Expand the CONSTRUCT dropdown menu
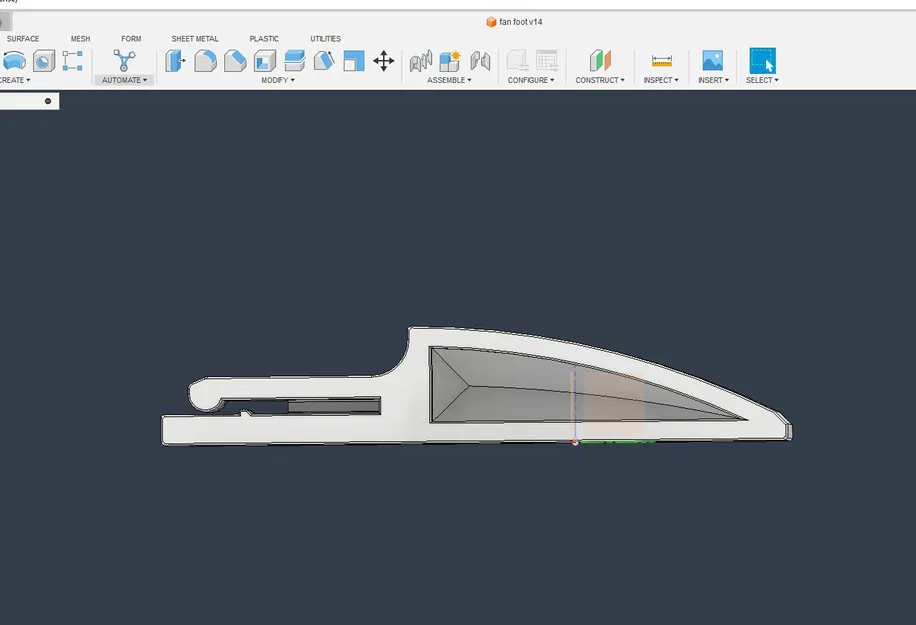Image resolution: width=916 pixels, height=625 pixels. (x=600, y=80)
